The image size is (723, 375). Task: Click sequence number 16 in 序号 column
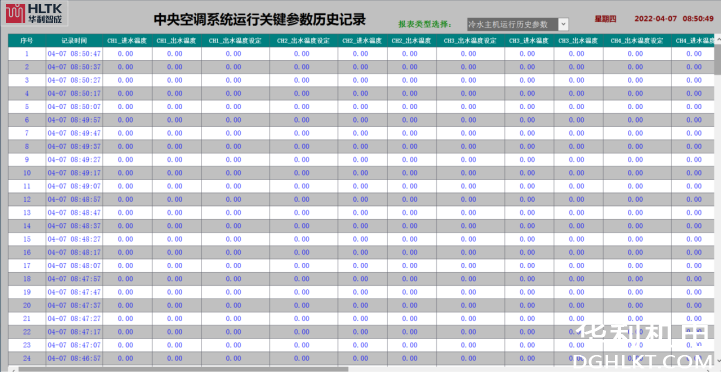coord(27,252)
